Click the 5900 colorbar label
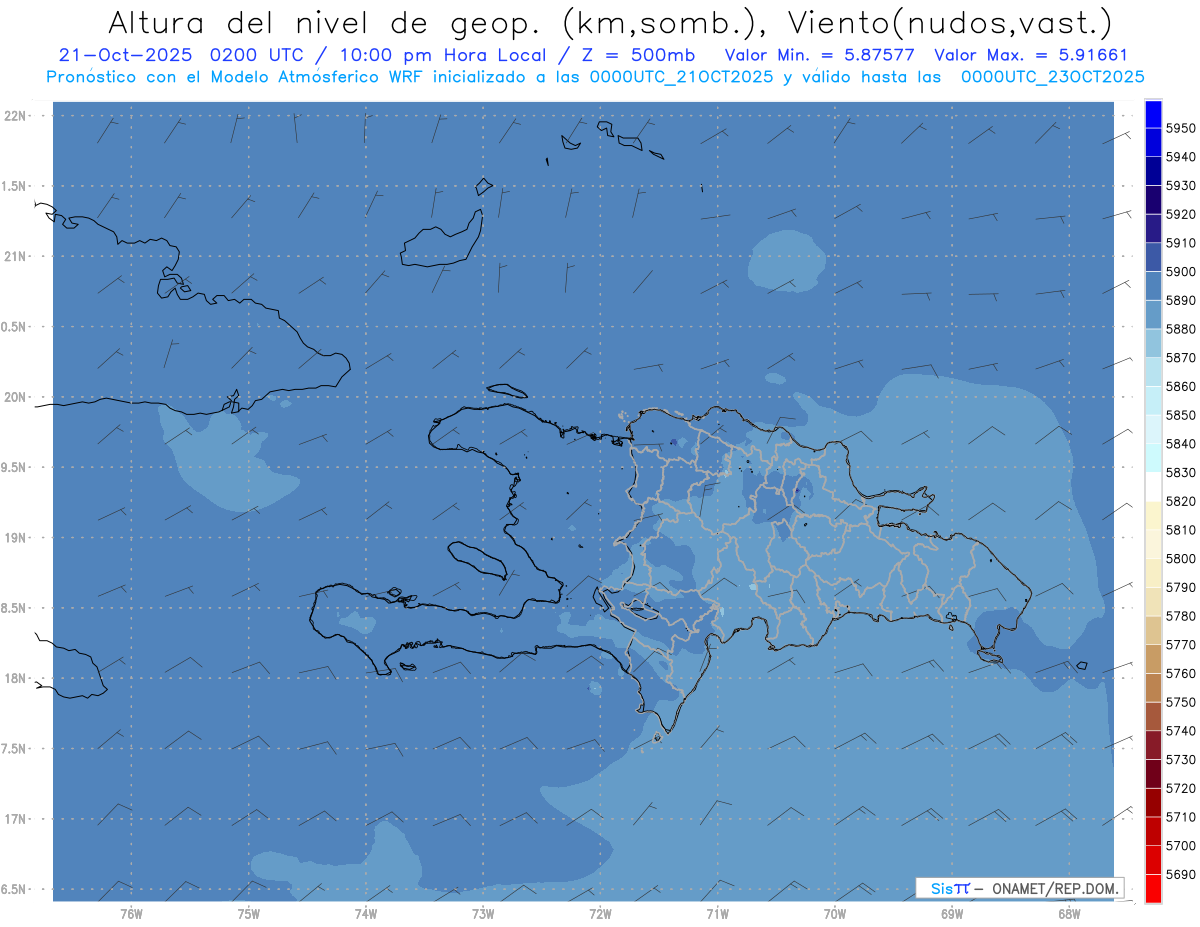Viewport: 1200px width, 927px height. pos(1180,271)
